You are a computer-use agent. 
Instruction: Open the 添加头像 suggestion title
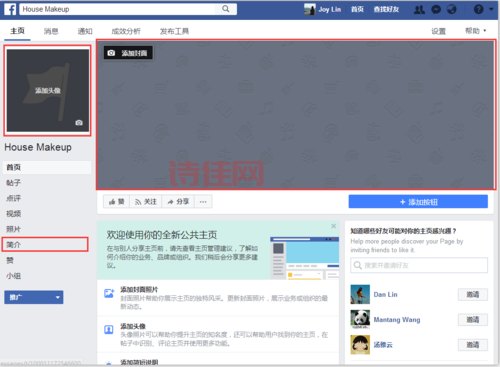tap(133, 326)
